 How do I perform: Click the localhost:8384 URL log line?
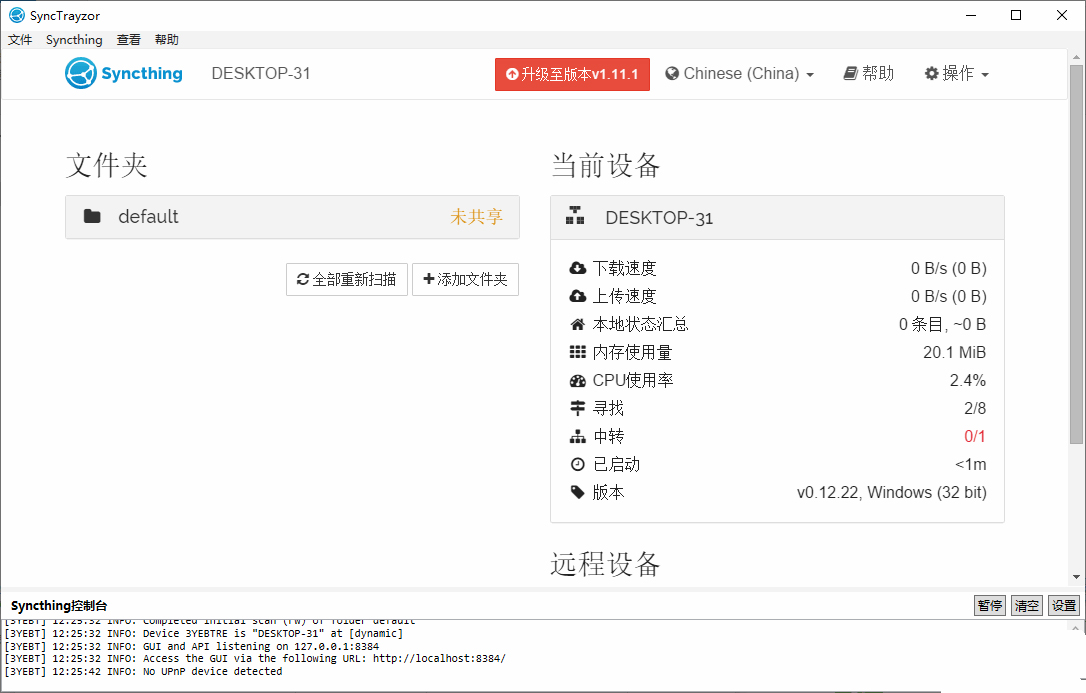tap(255, 658)
